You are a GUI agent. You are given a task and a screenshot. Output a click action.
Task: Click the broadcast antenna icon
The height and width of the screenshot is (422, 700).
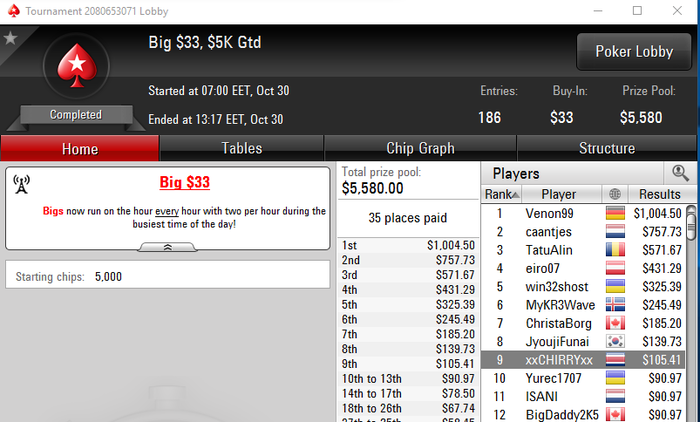tap(21, 184)
